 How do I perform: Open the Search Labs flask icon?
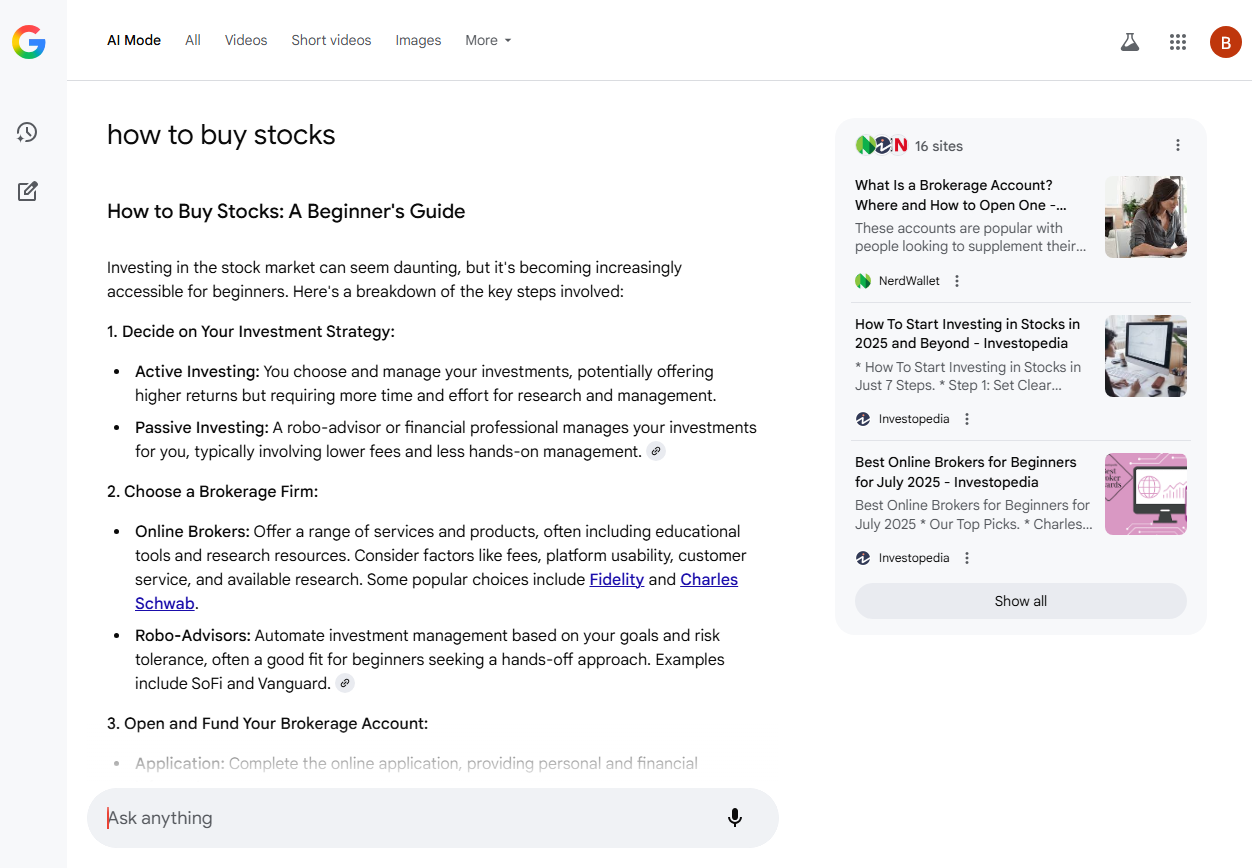pos(1130,41)
